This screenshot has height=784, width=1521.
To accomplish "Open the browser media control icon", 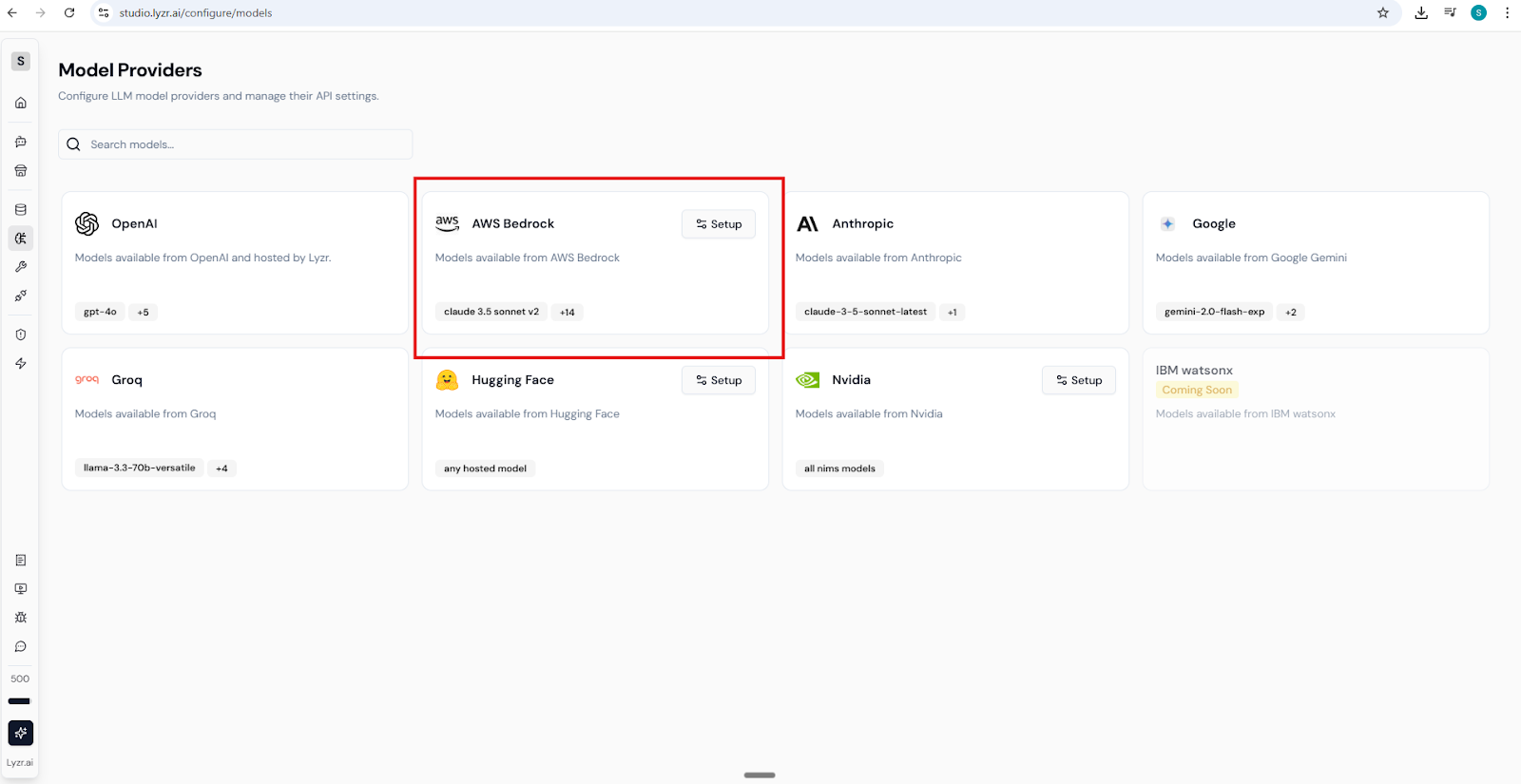I will [1450, 12].
